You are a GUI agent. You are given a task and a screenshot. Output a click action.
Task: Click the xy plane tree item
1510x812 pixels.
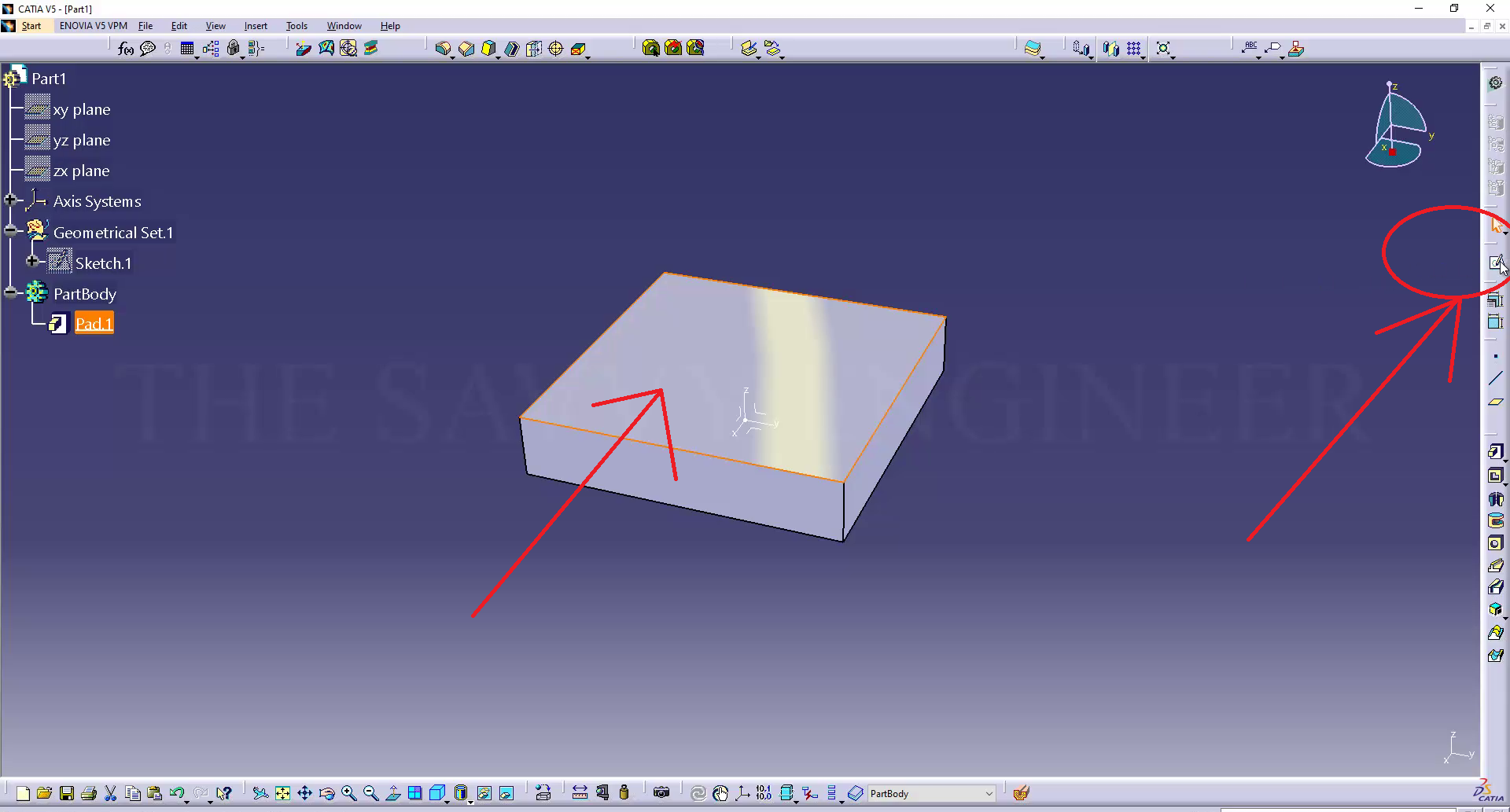81,109
